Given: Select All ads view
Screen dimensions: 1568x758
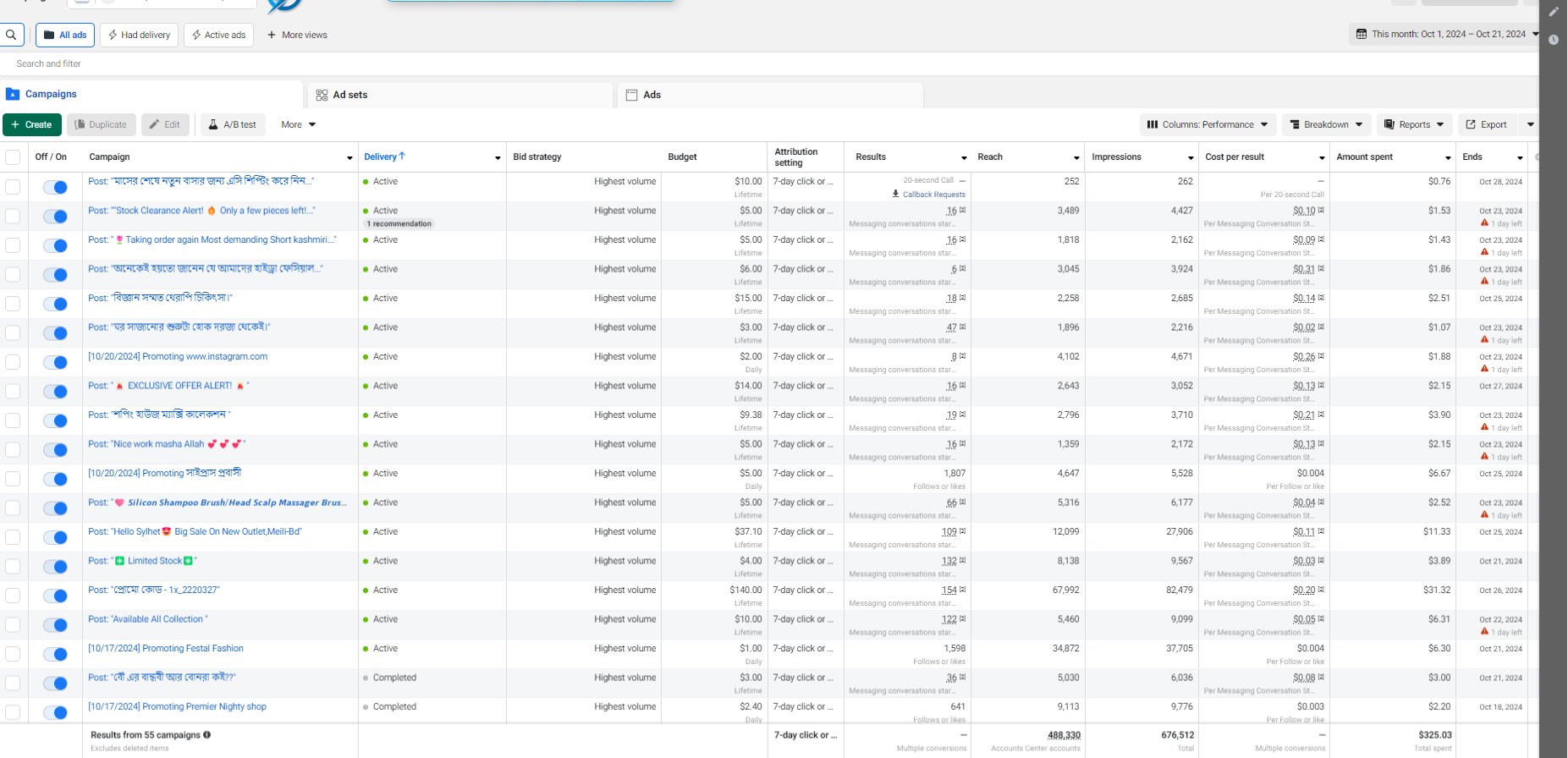Looking at the screenshot, I should [x=65, y=35].
